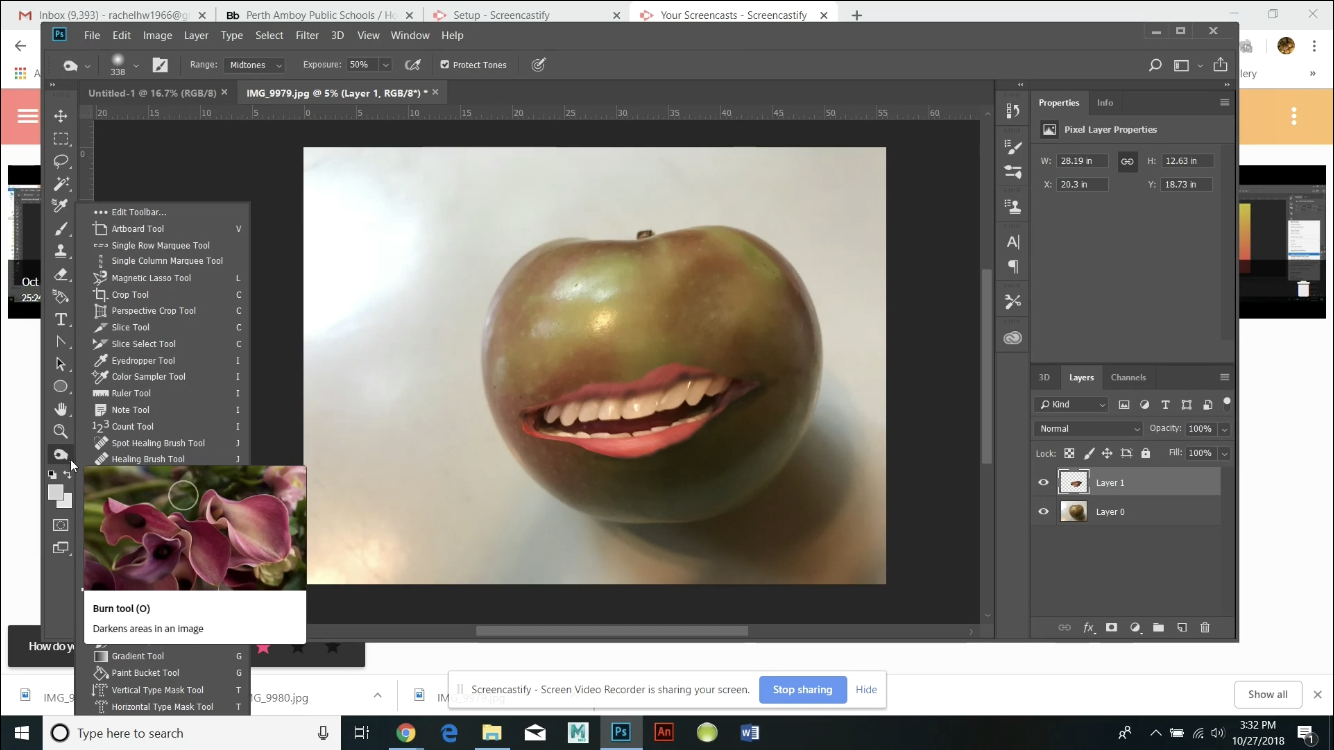Choose the Hand tool
Screen dimensions: 1334x750
point(61,409)
